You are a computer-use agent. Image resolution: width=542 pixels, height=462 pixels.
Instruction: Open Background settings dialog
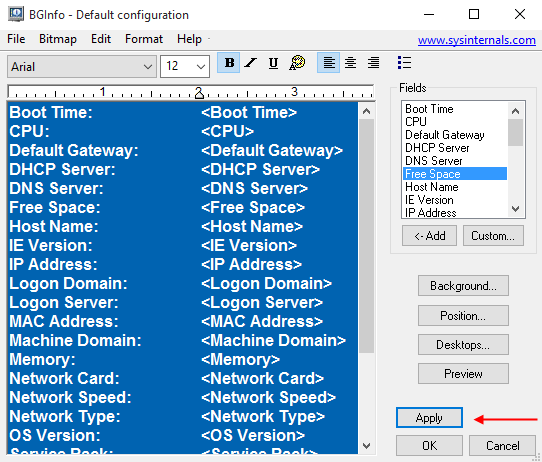tap(463, 286)
